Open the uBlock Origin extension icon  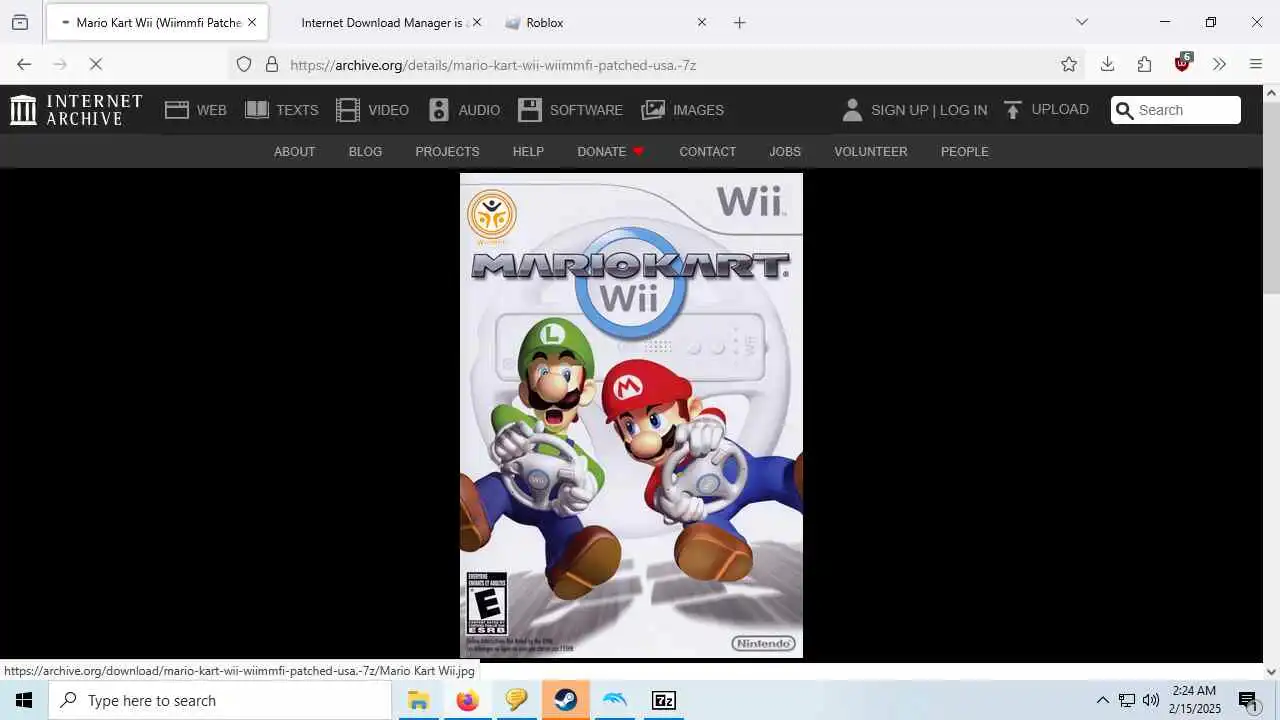1183,63
